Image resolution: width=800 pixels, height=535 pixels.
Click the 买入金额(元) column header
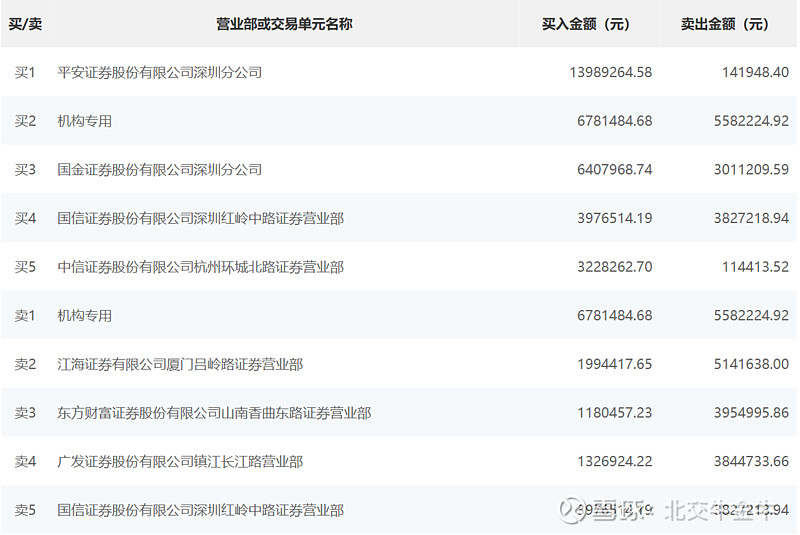pos(586,24)
